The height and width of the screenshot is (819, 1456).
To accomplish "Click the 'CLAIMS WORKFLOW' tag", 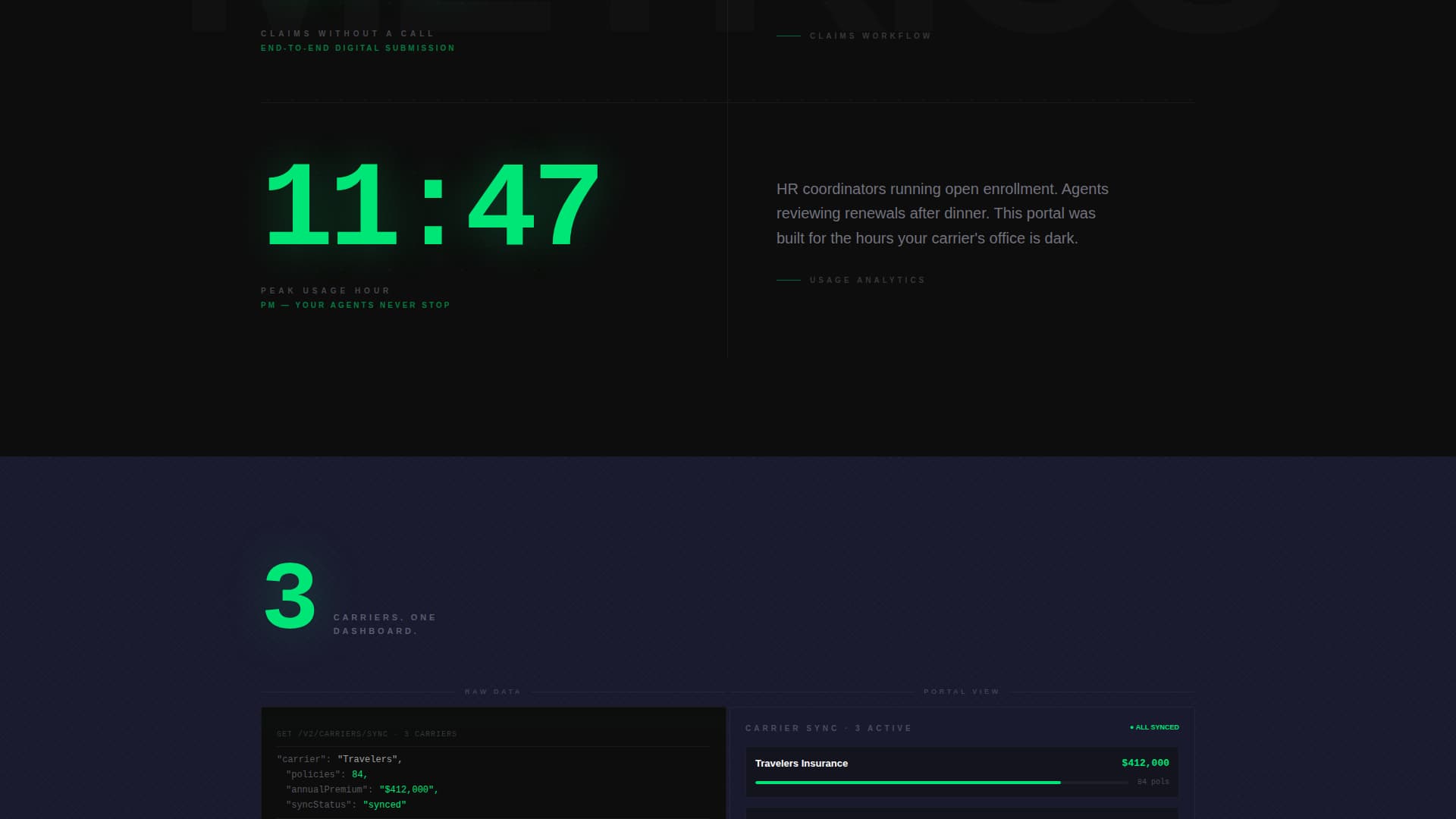I will click(871, 36).
